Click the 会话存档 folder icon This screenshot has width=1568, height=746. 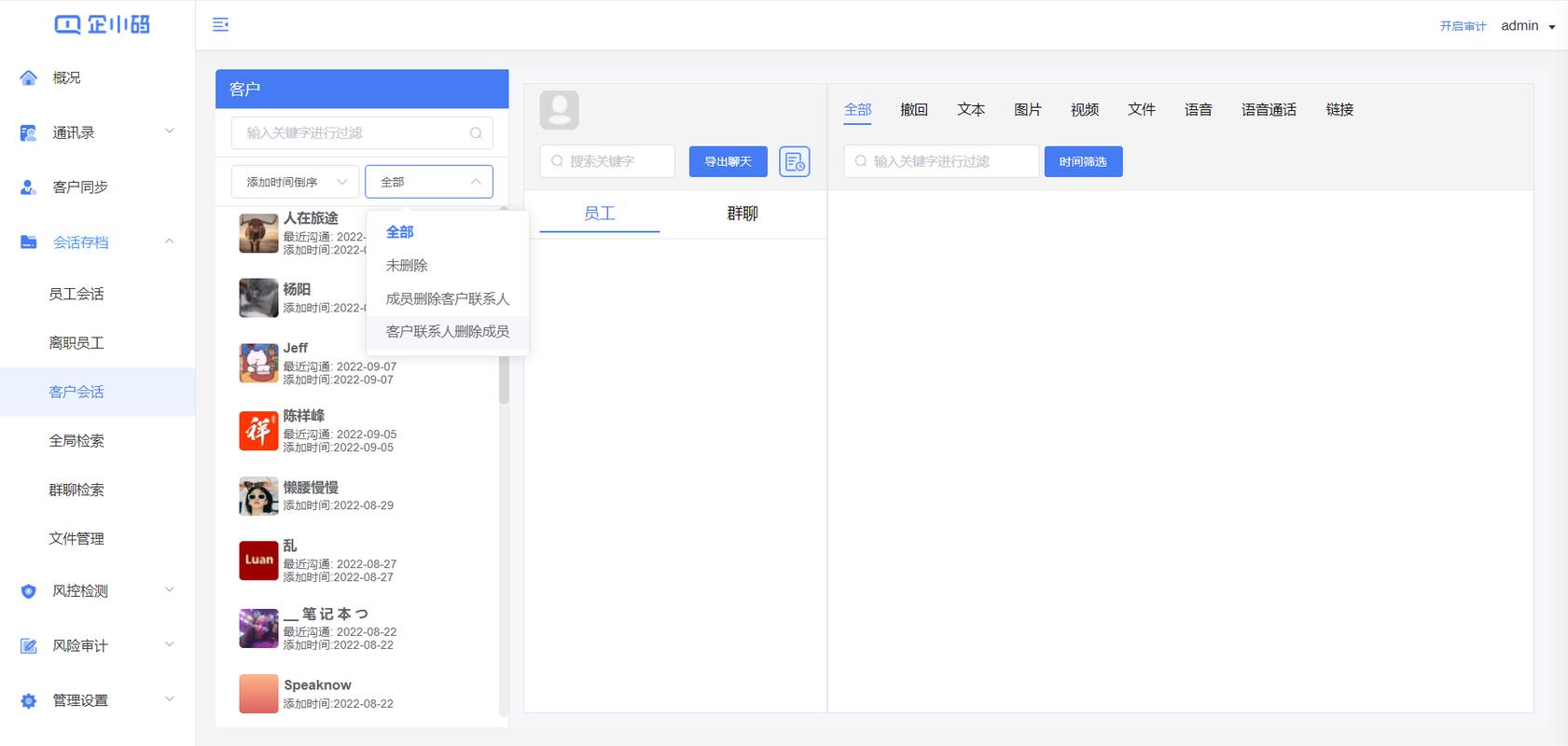(x=28, y=242)
